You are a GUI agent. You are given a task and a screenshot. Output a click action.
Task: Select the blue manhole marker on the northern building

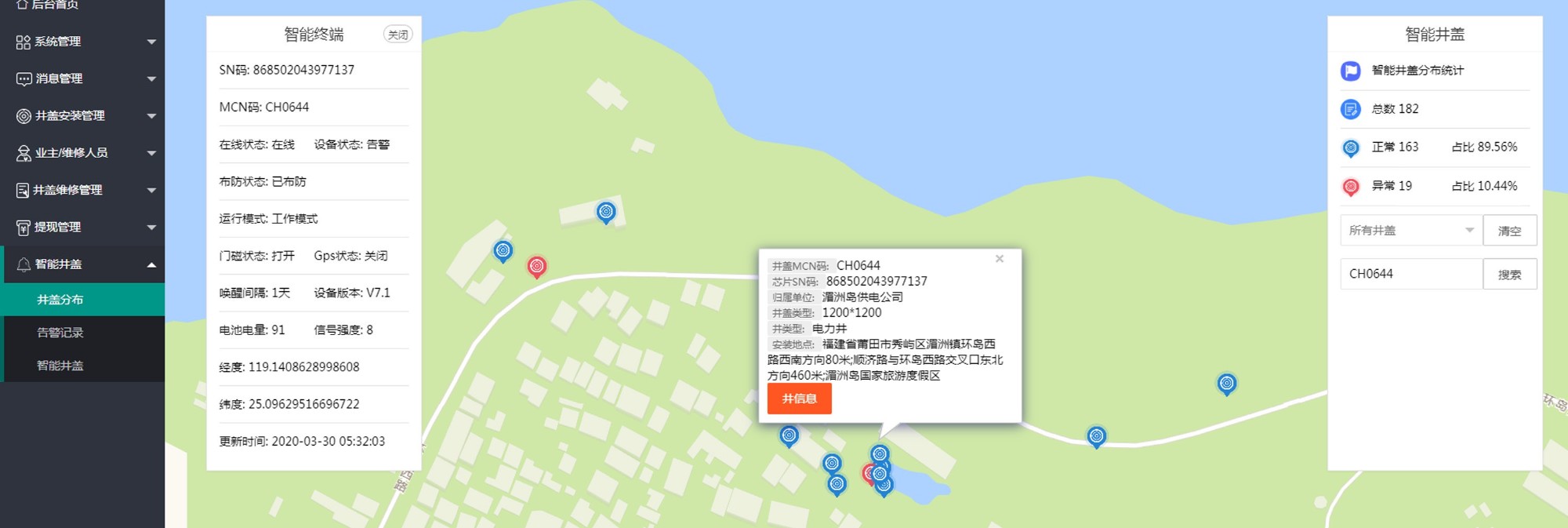[x=606, y=212]
